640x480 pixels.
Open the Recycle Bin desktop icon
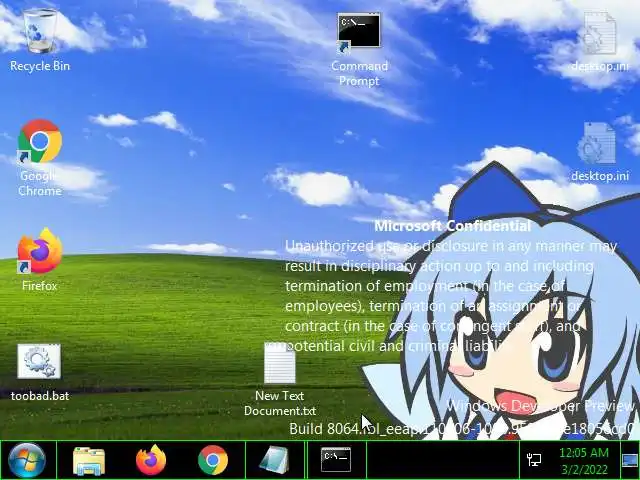coord(40,31)
